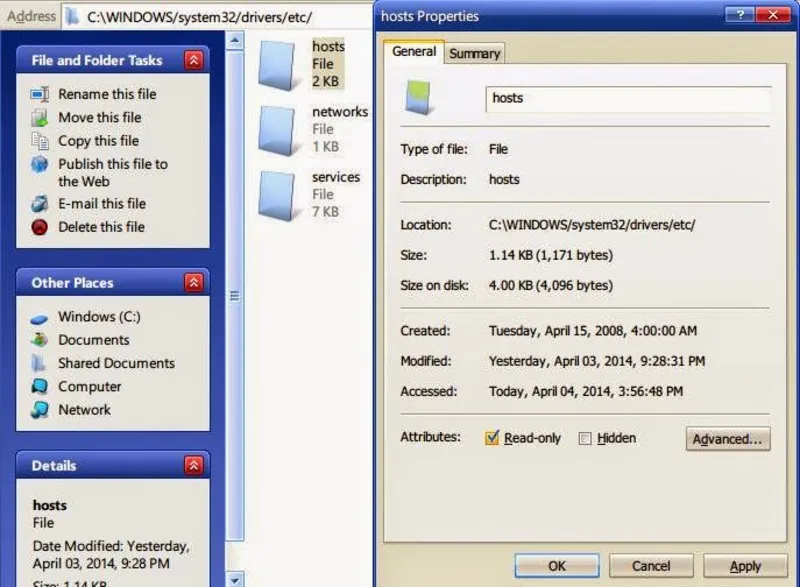Open the Network link
This screenshot has width=800, height=587.
tap(84, 410)
